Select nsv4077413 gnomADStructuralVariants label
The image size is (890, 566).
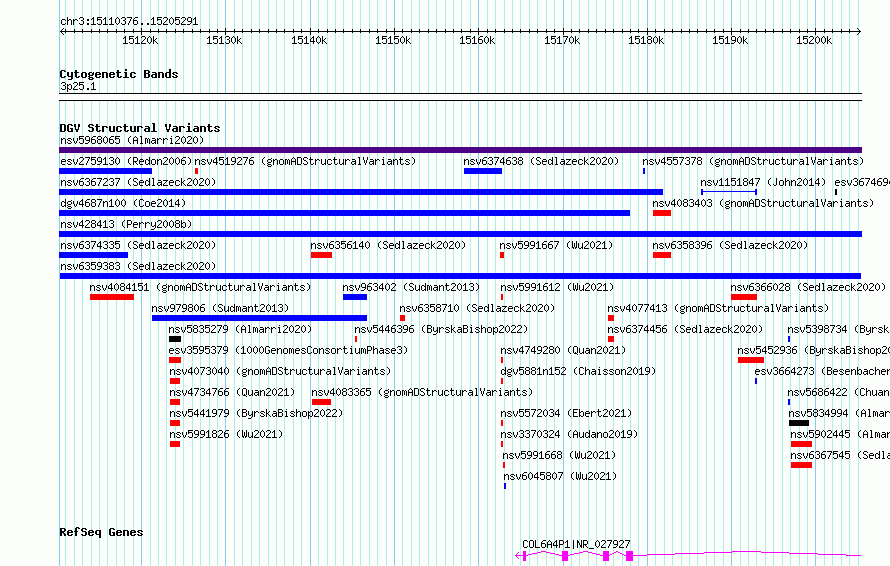(718, 308)
